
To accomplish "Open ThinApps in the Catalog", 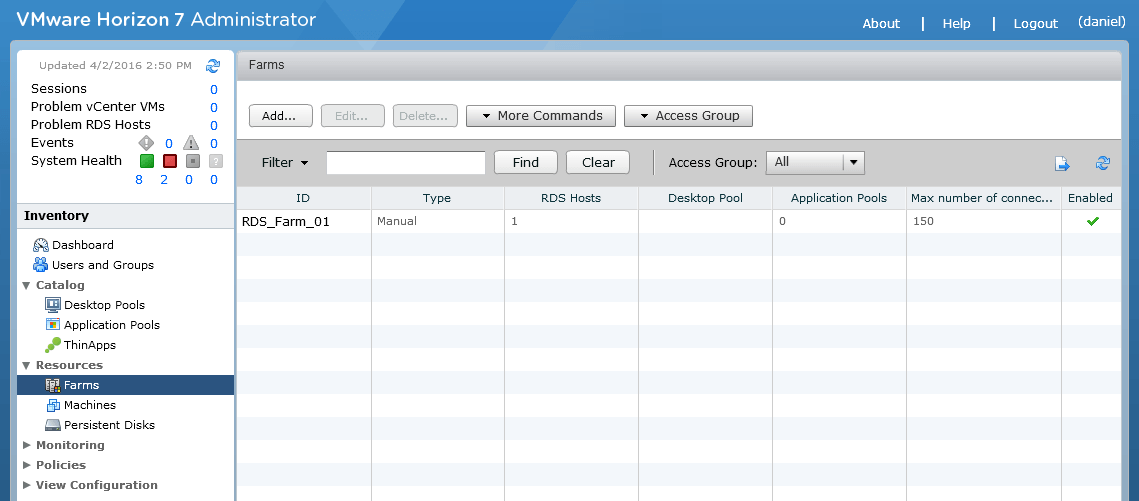I will coord(90,345).
